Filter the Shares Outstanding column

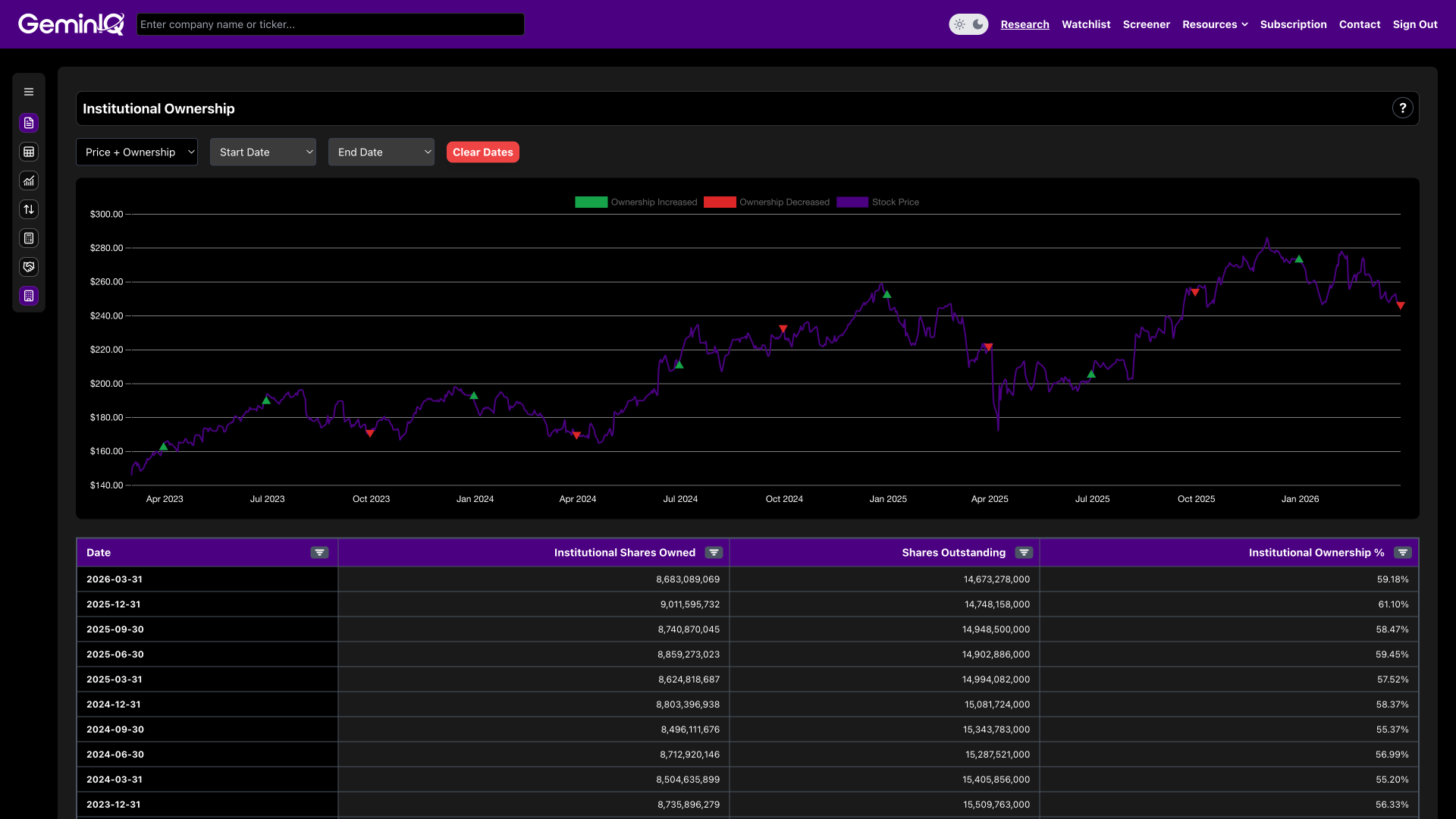click(1024, 553)
